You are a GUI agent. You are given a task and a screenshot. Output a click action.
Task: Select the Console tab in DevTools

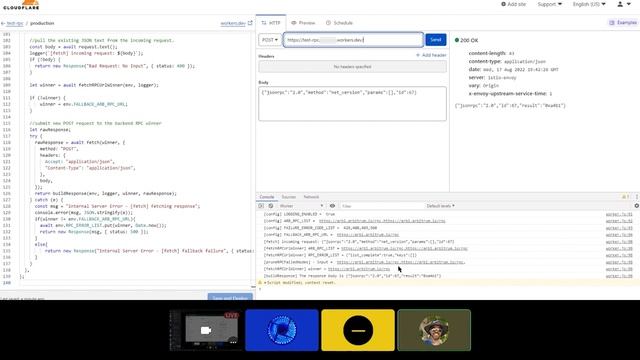pos(267,197)
